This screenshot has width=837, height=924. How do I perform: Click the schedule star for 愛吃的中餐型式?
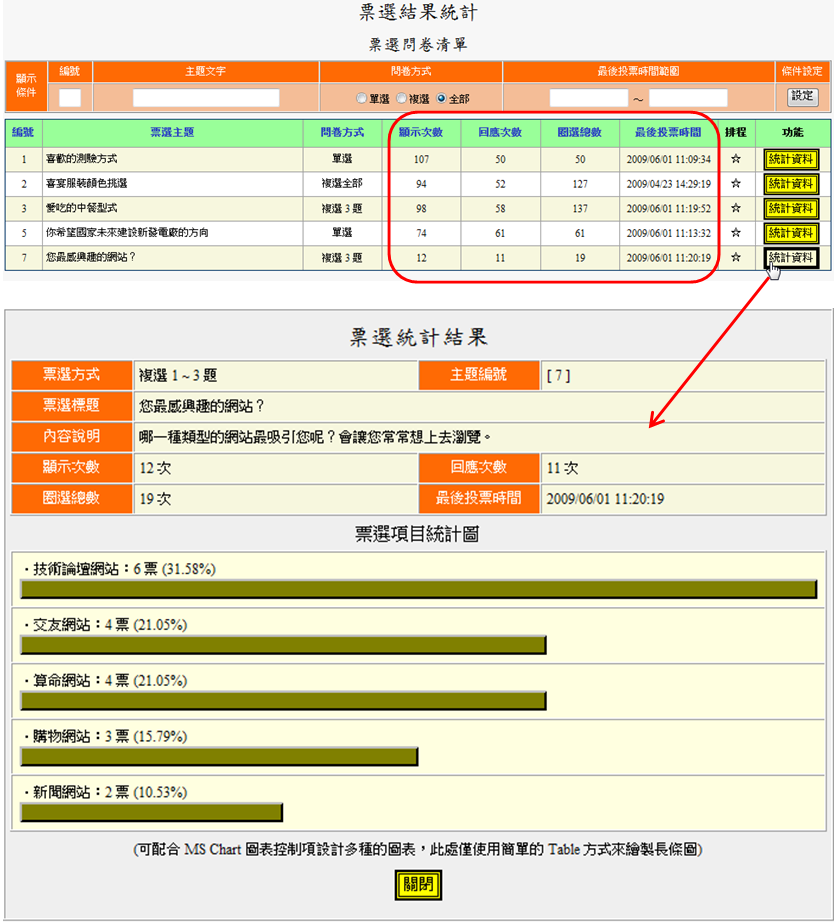click(736, 208)
